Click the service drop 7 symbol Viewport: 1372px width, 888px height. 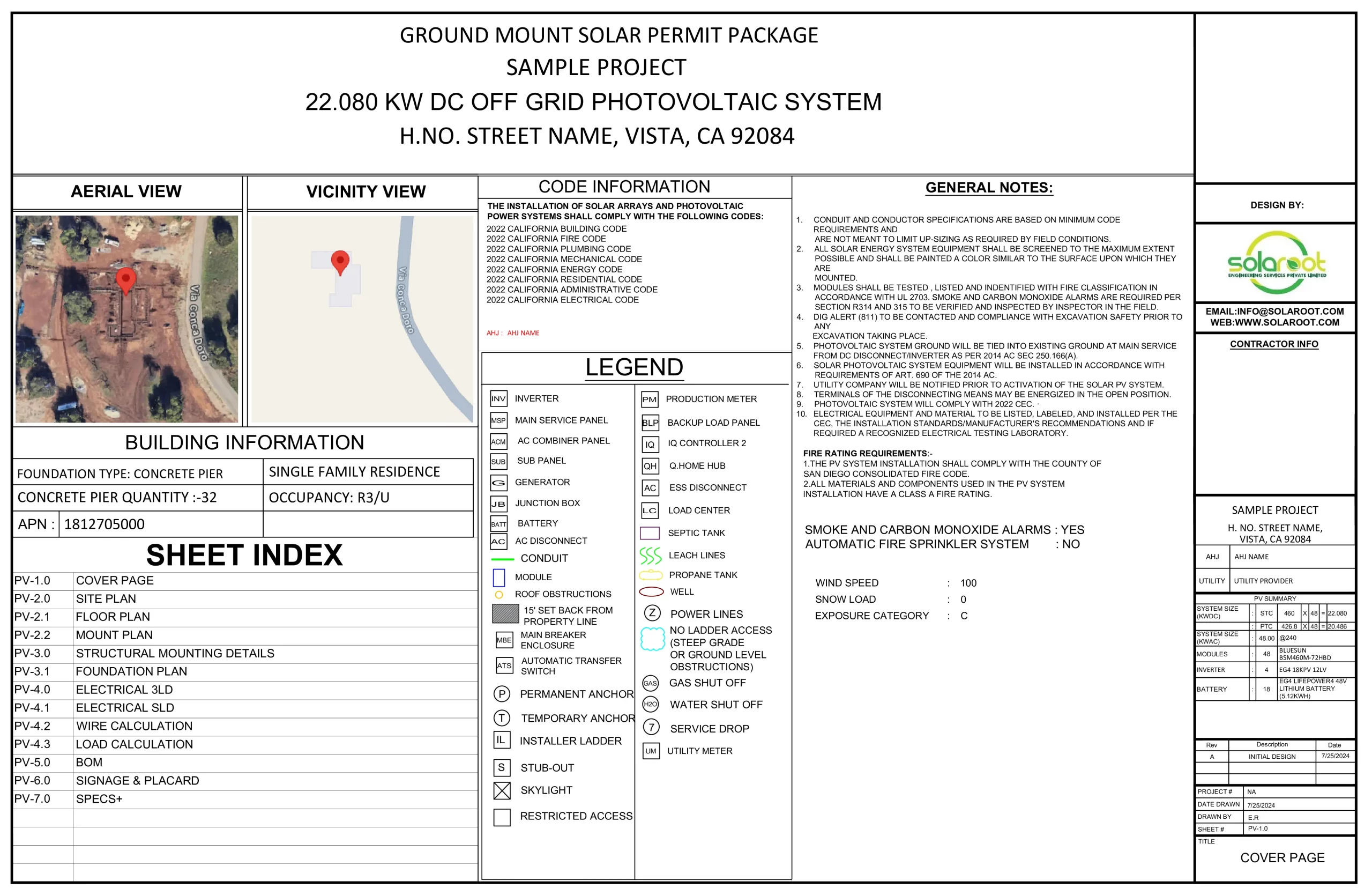pyautogui.click(x=651, y=727)
